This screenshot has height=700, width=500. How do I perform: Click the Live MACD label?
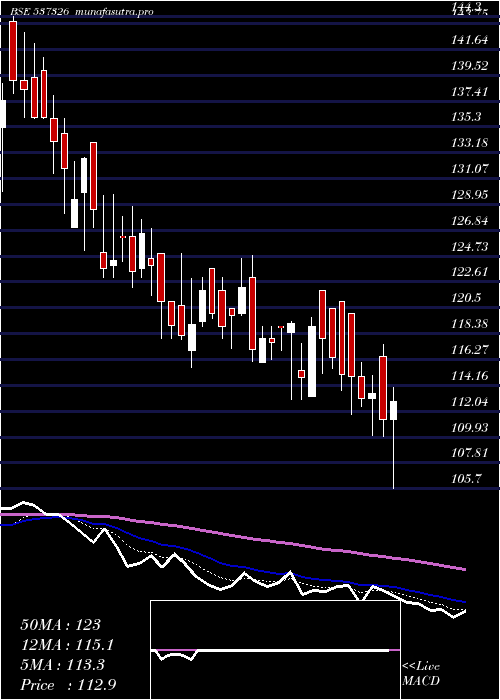[x=421, y=674]
